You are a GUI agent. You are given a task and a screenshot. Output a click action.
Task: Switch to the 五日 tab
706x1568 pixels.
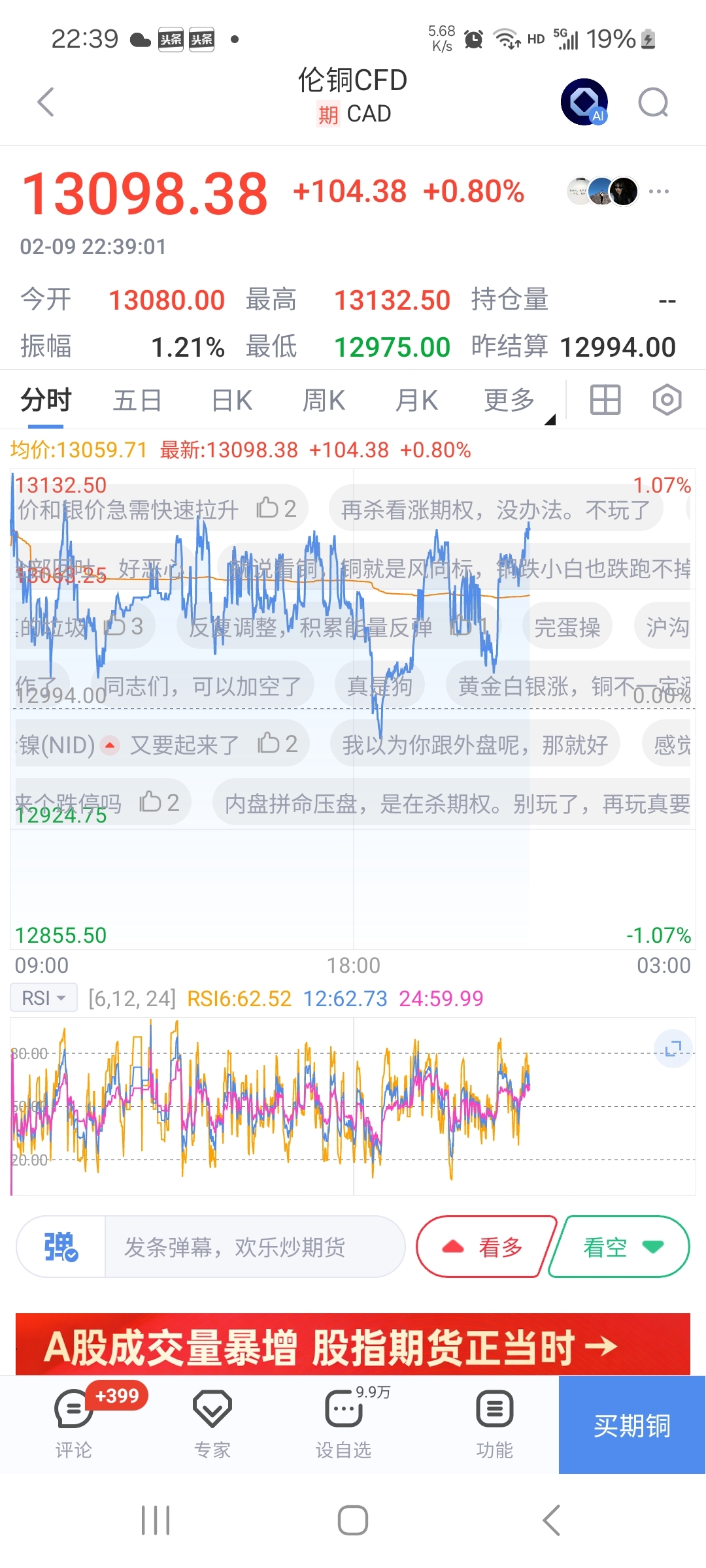point(137,400)
